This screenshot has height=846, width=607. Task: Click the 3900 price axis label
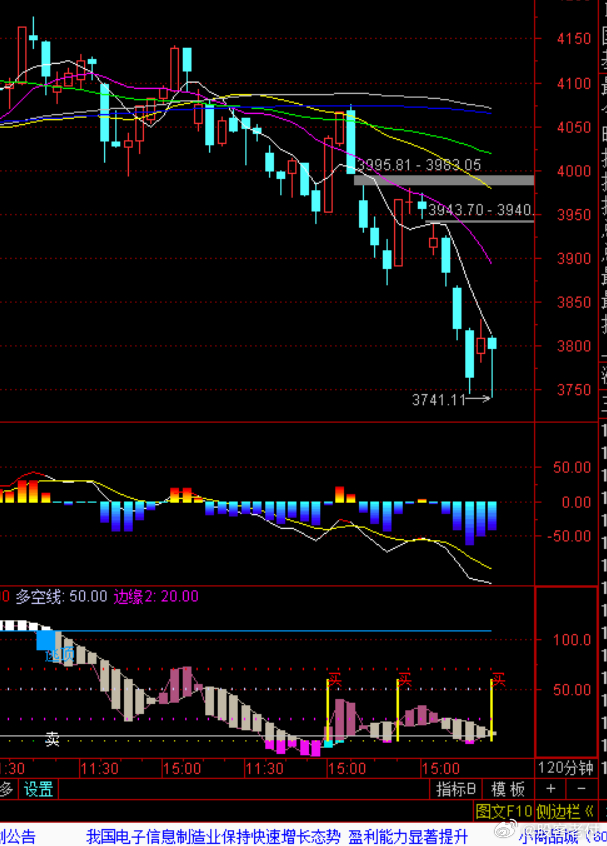coord(574,258)
